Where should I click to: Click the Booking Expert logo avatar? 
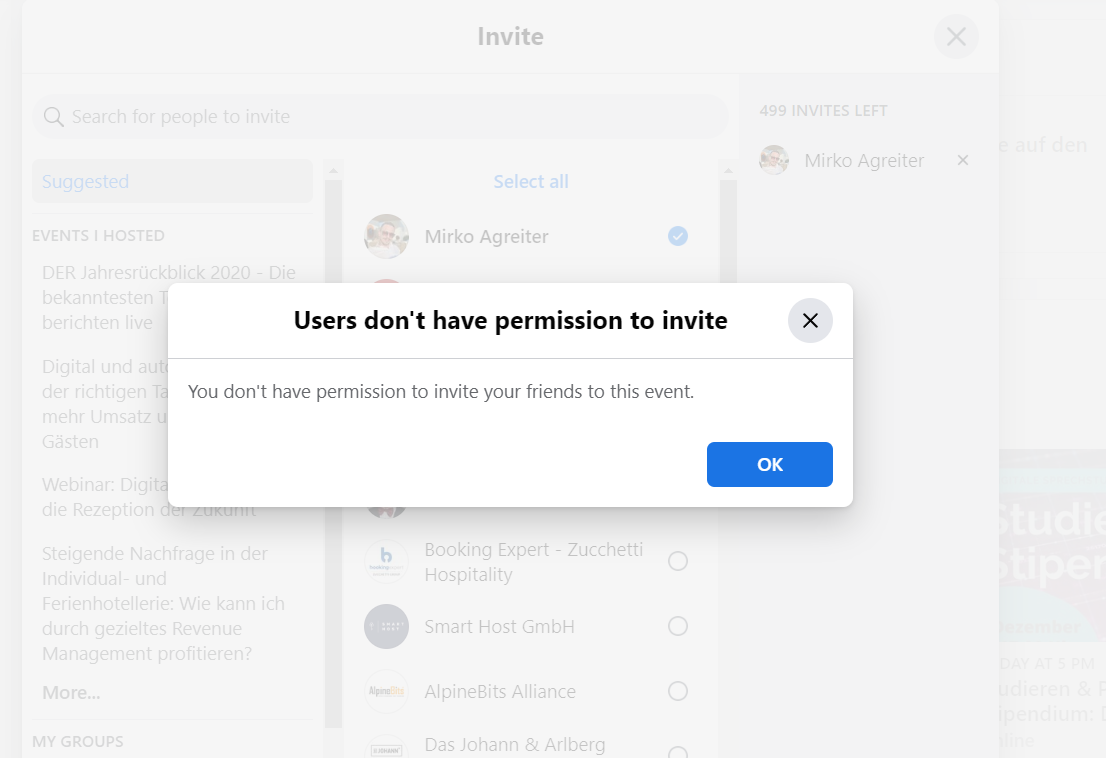[x=386, y=561]
